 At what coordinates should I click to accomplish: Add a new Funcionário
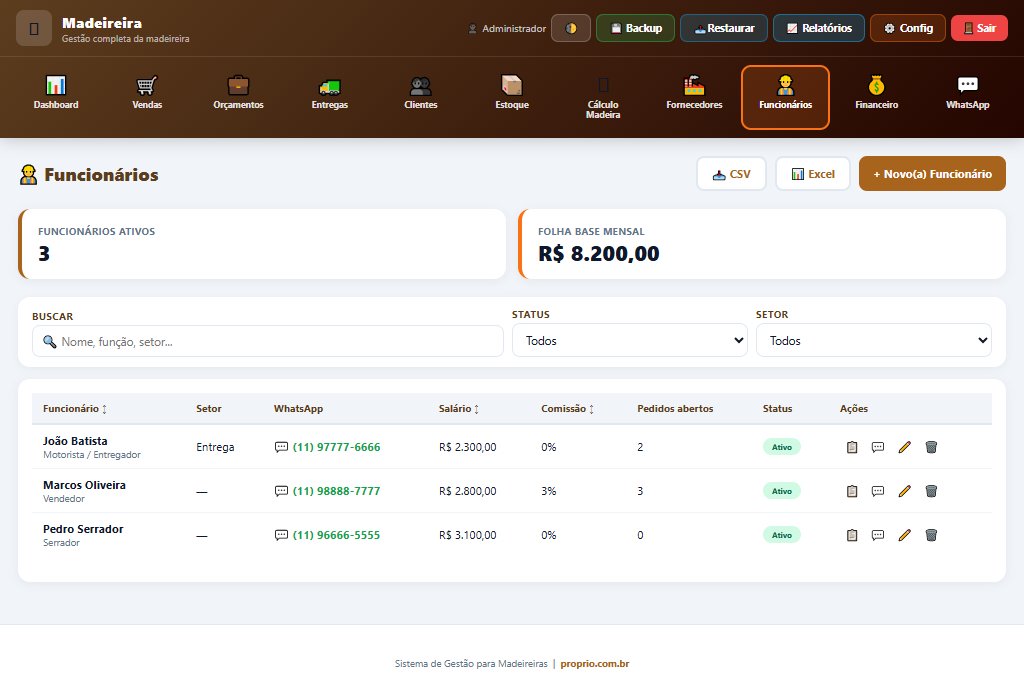coord(932,174)
